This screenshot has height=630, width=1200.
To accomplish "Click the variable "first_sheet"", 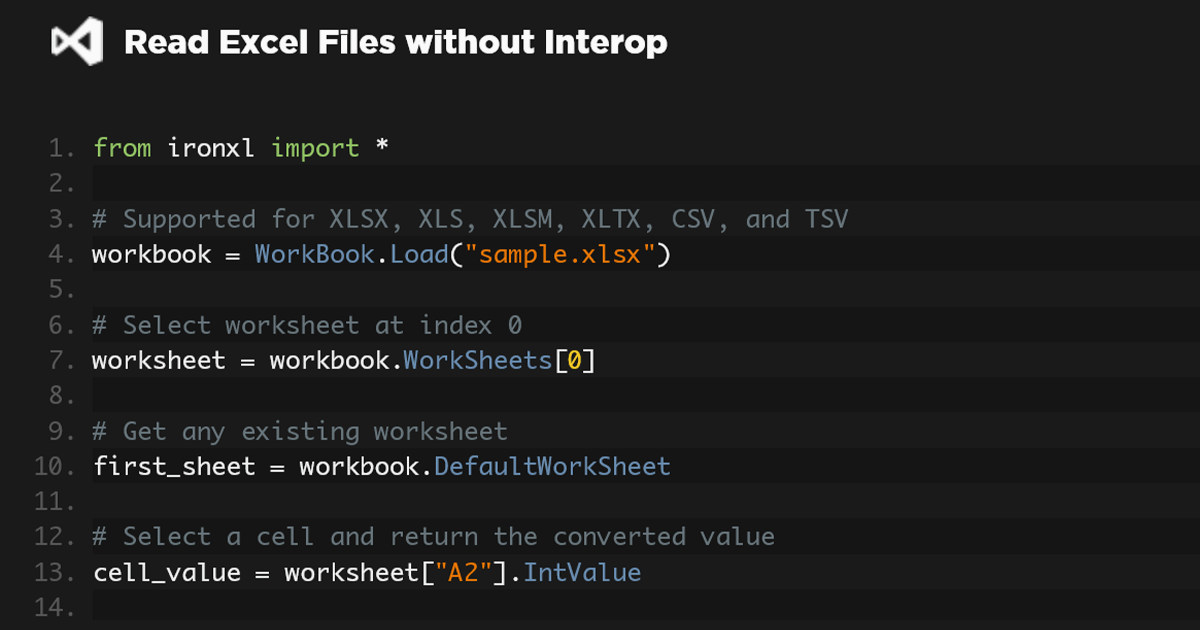I will click(x=174, y=466).
